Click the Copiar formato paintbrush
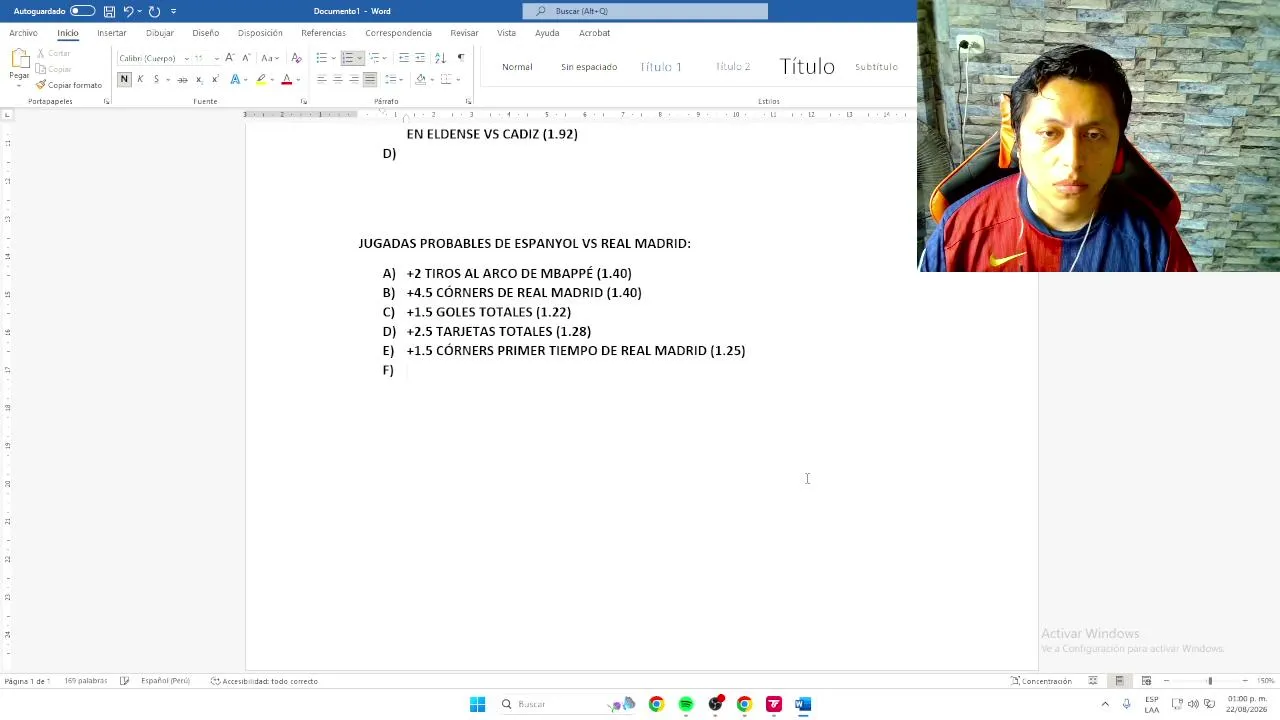The image size is (1280, 720). pos(69,85)
